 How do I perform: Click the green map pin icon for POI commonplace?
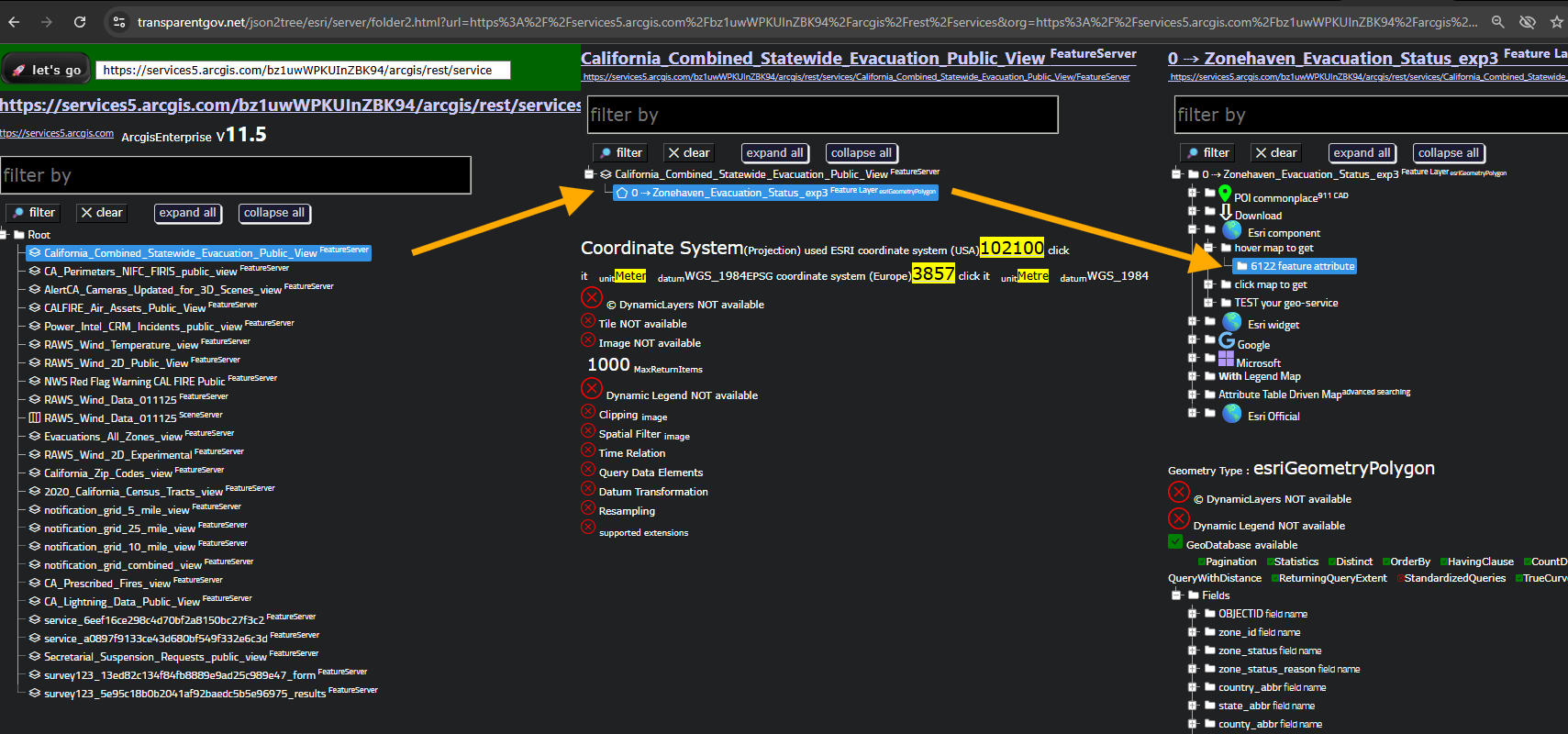pos(1225,193)
